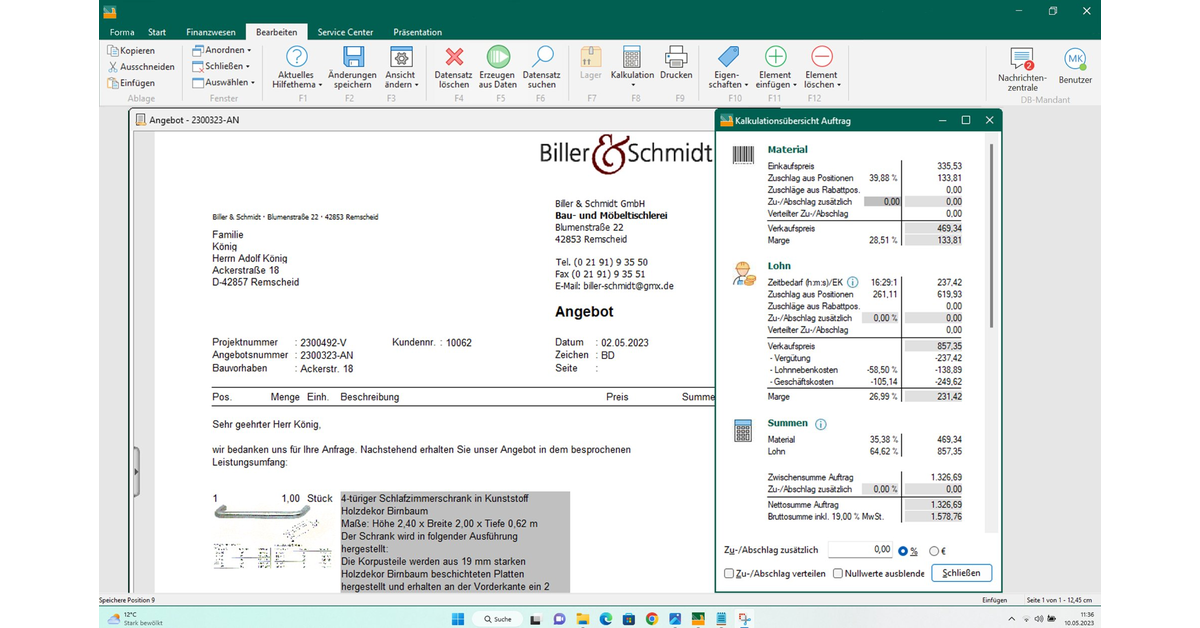Click Erzeugen aus Daten green icon
This screenshot has height=628, width=1200.
click(x=498, y=57)
